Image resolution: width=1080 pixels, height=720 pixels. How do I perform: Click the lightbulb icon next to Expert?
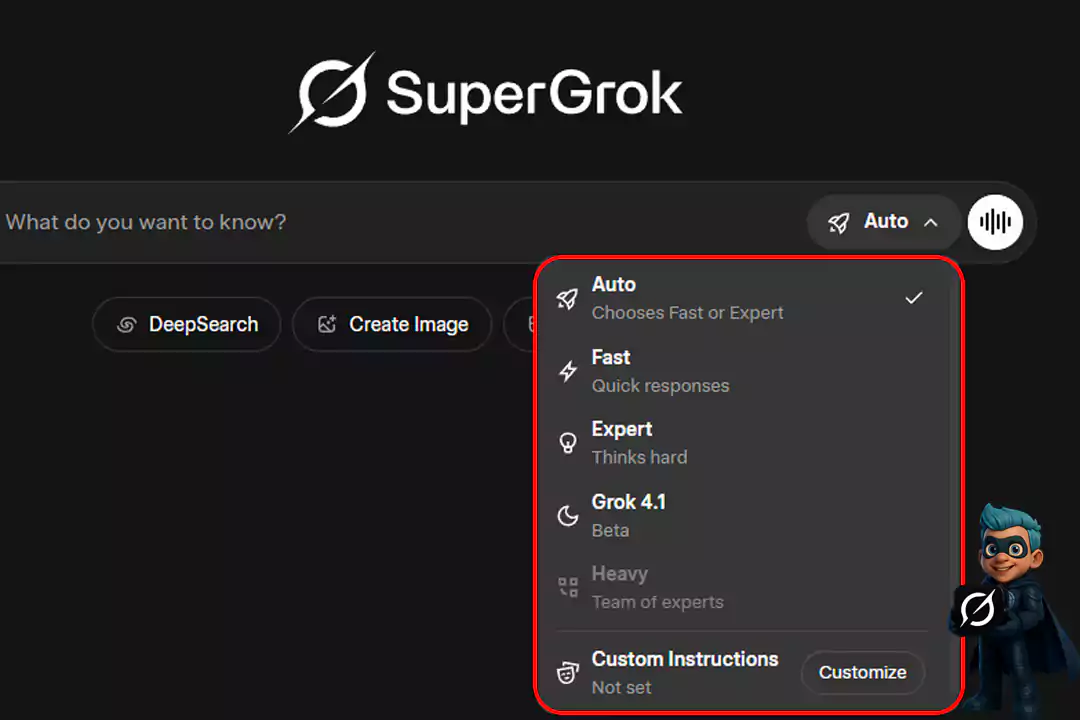568,442
